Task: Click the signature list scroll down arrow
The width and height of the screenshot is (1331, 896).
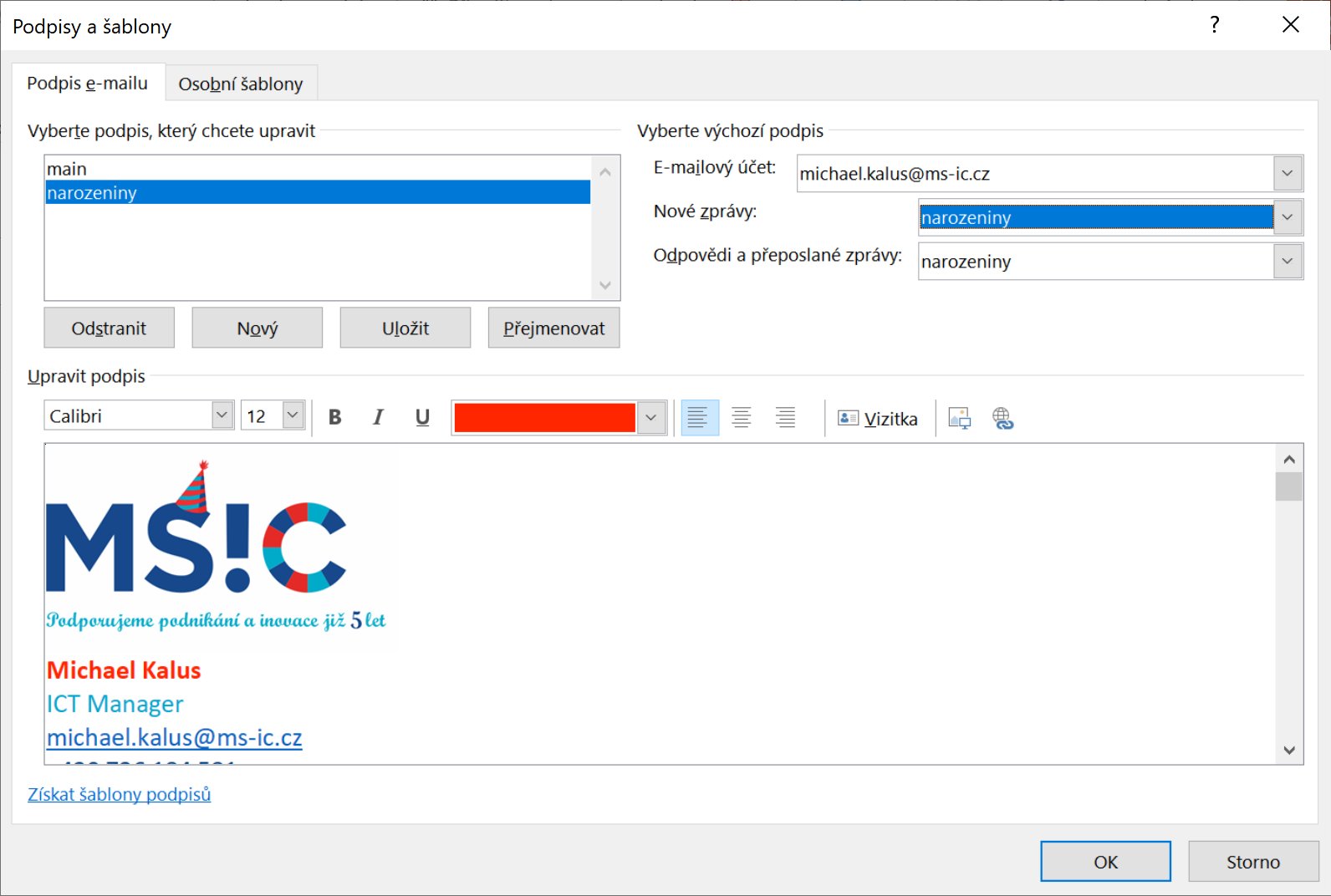Action: click(x=605, y=285)
